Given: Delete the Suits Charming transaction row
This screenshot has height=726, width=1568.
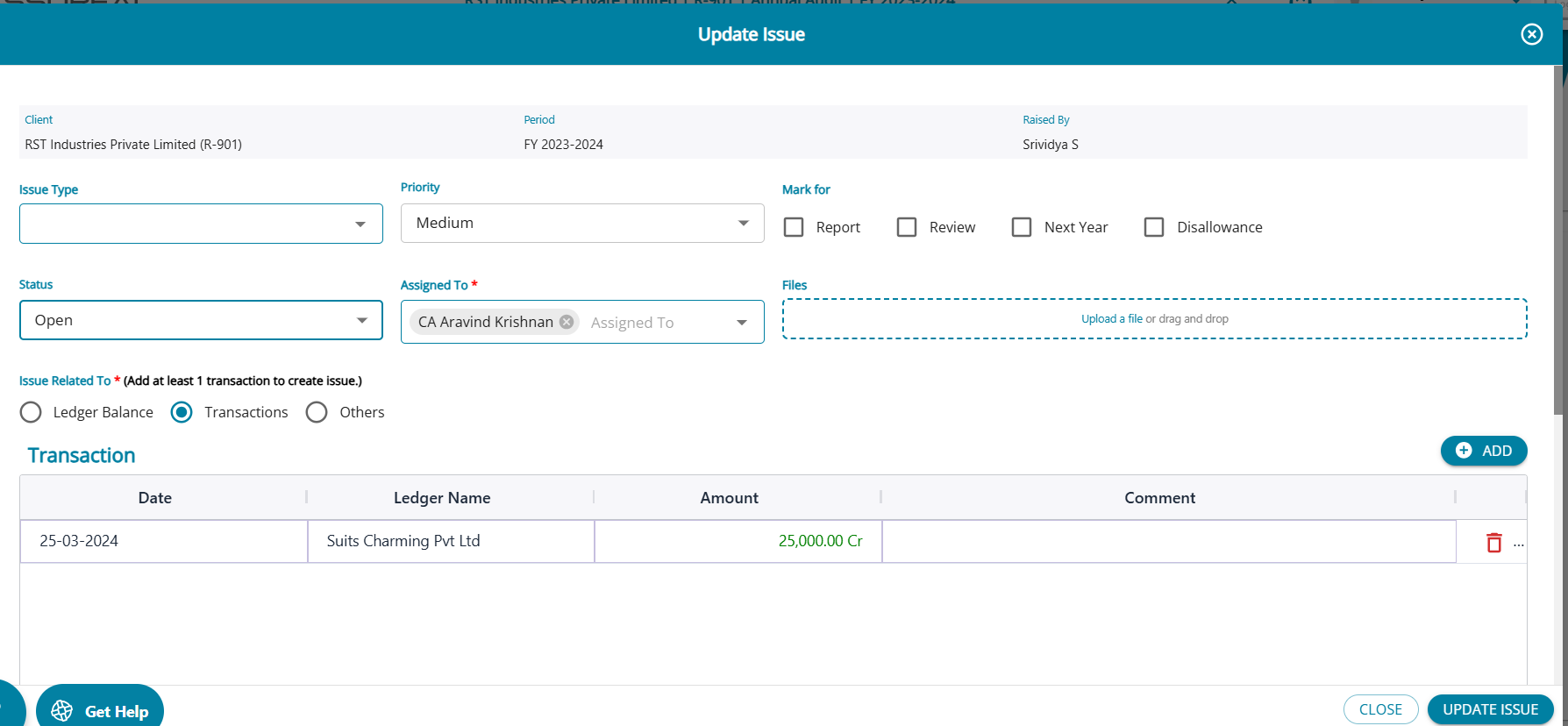Looking at the screenshot, I should (x=1493, y=543).
